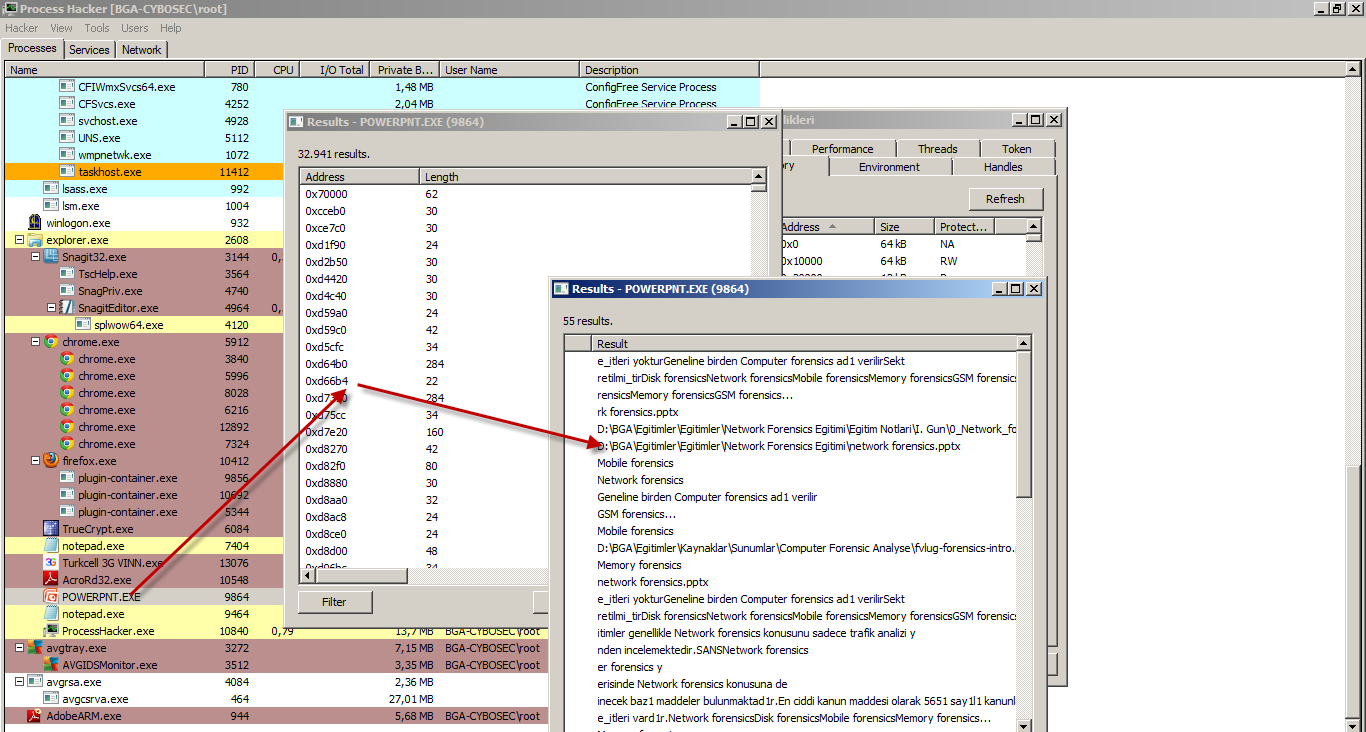The width and height of the screenshot is (1366, 732).
Task: Open the Handles tab in properties window
Action: [x=1003, y=167]
